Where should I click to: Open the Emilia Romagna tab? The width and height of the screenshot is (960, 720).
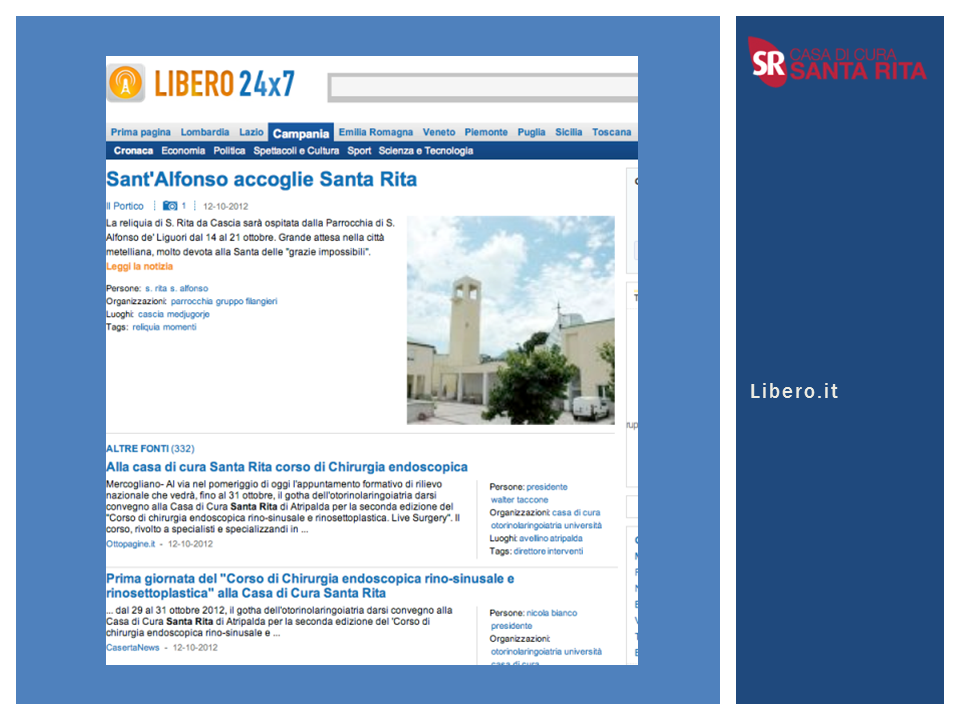pos(375,132)
